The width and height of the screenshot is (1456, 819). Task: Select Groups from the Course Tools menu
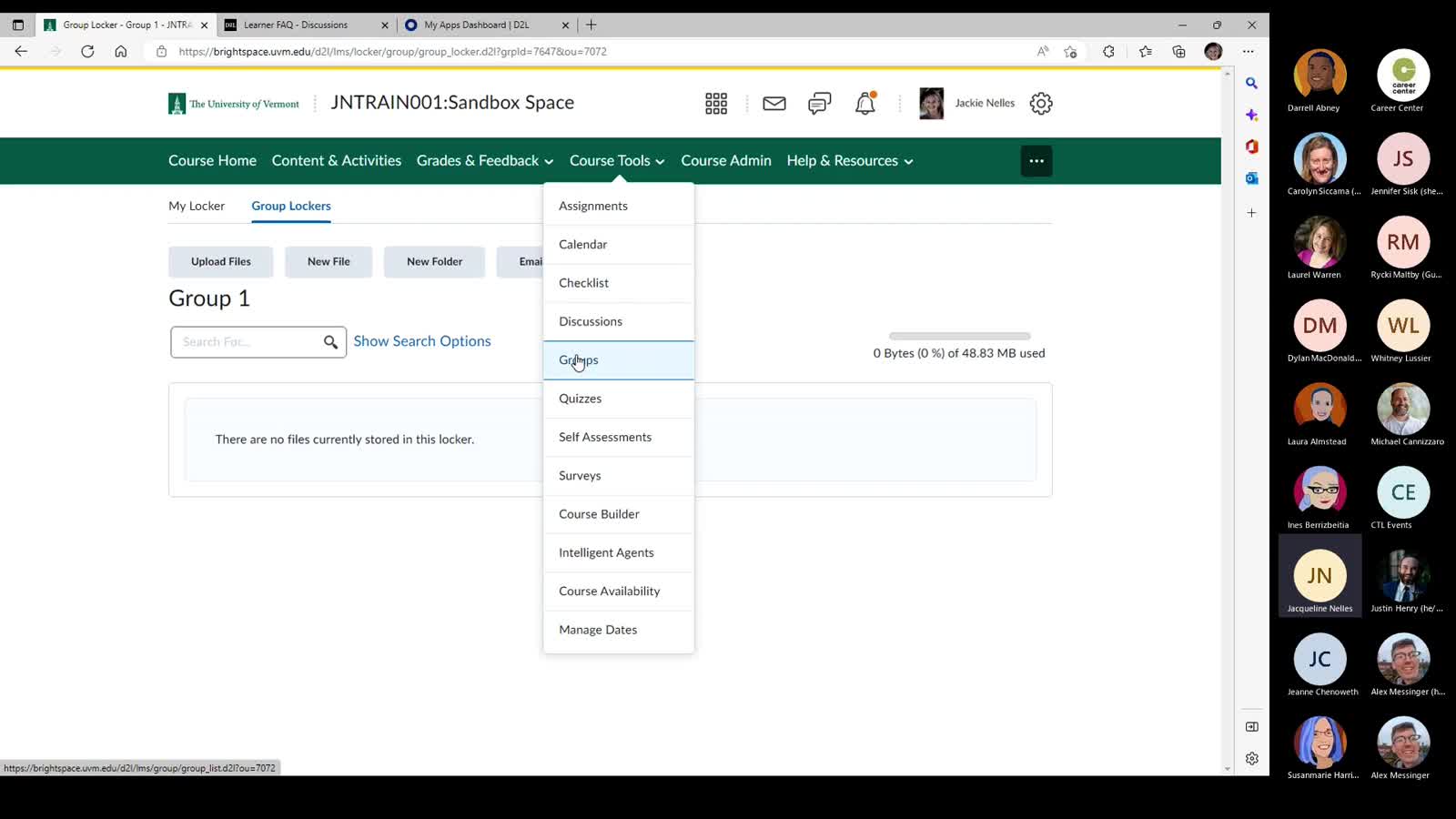point(579,360)
